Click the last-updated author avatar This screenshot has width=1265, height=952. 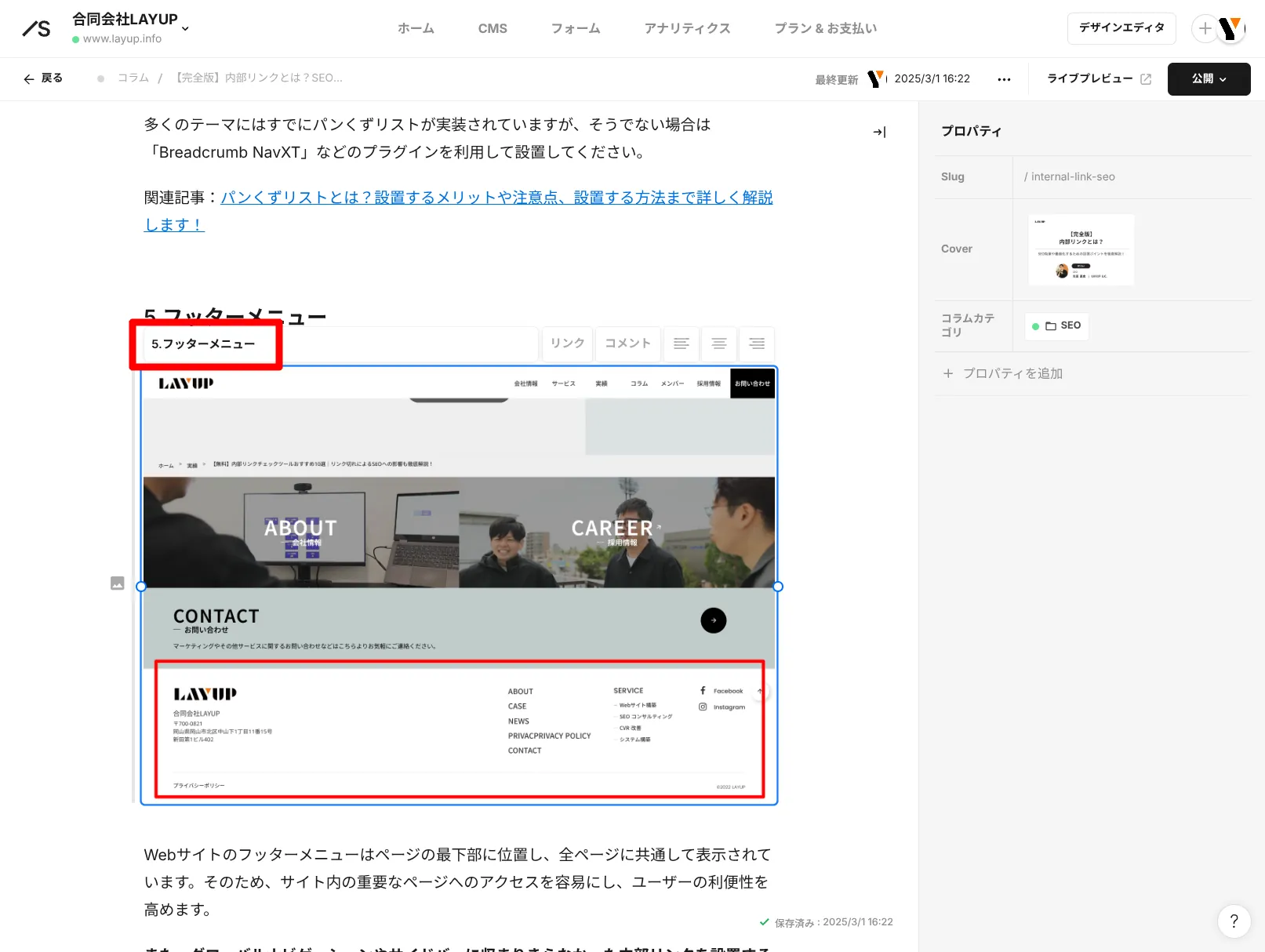coord(877,78)
